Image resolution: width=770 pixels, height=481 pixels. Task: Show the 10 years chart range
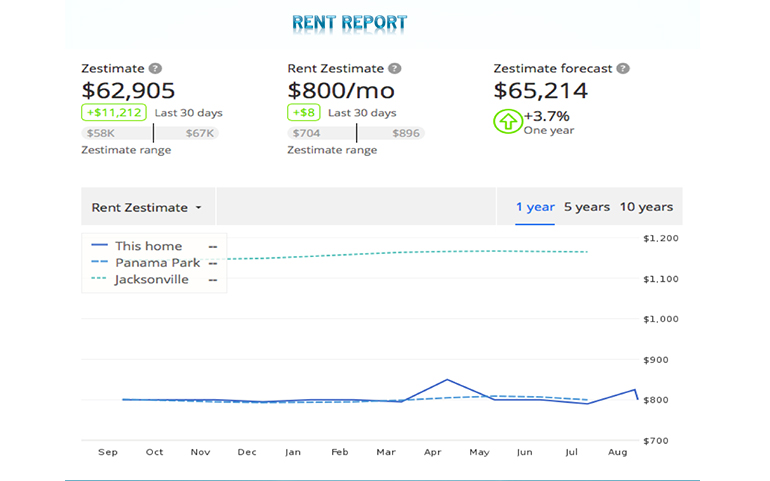tap(646, 207)
